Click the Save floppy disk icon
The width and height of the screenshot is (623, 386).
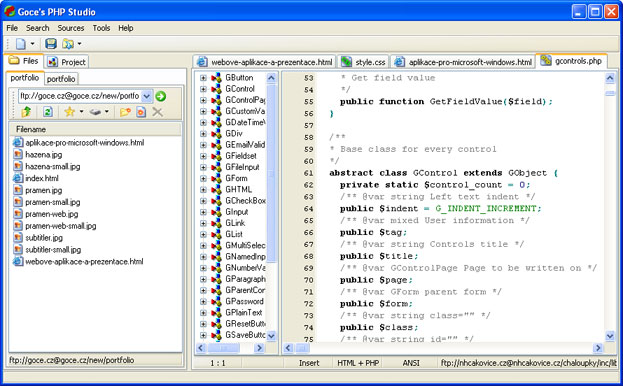click(x=51, y=44)
